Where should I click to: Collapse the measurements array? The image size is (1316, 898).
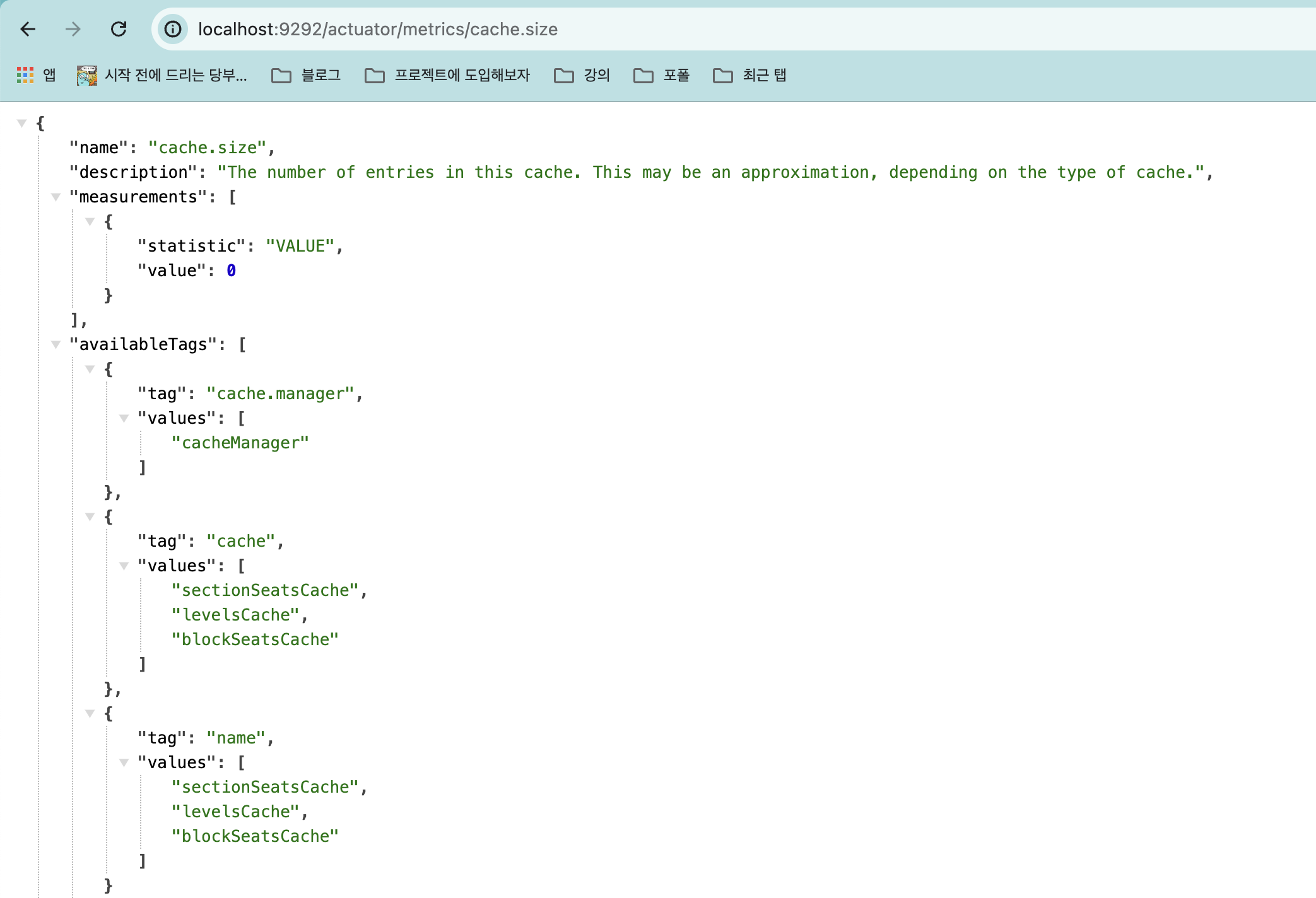tap(56, 197)
